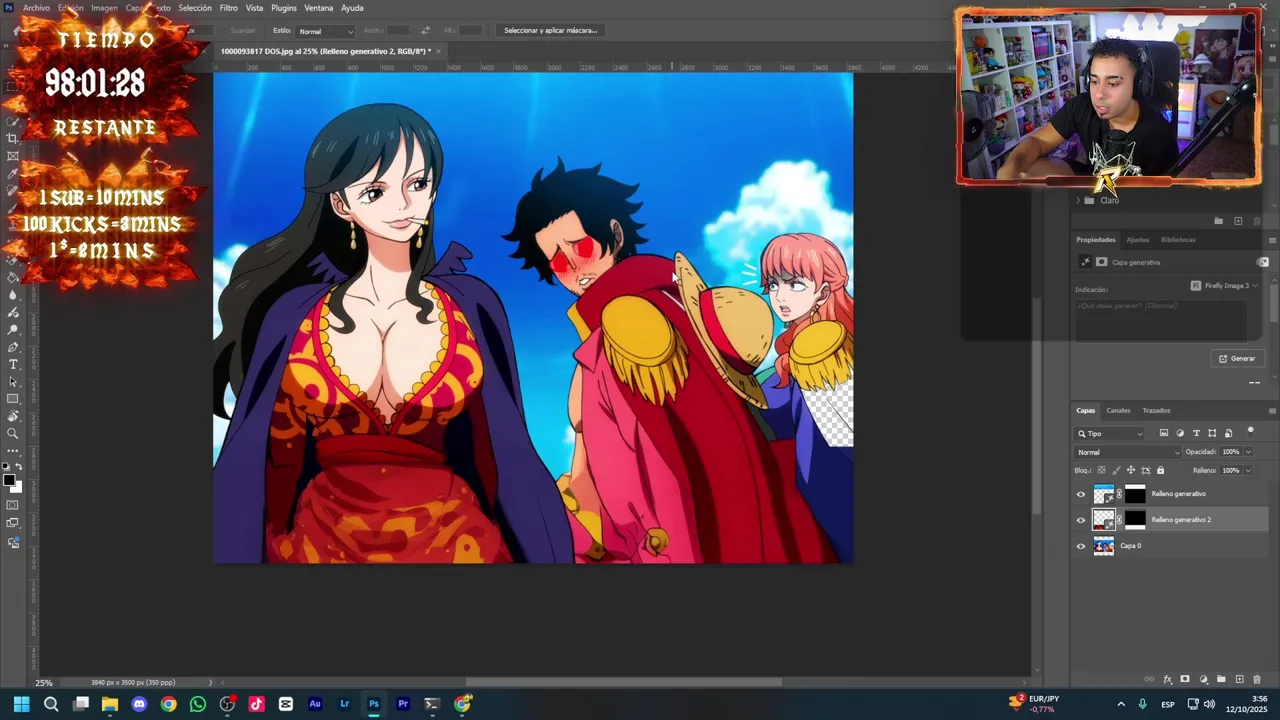
Task: Open the Properties panel options menu
Action: point(1272,240)
